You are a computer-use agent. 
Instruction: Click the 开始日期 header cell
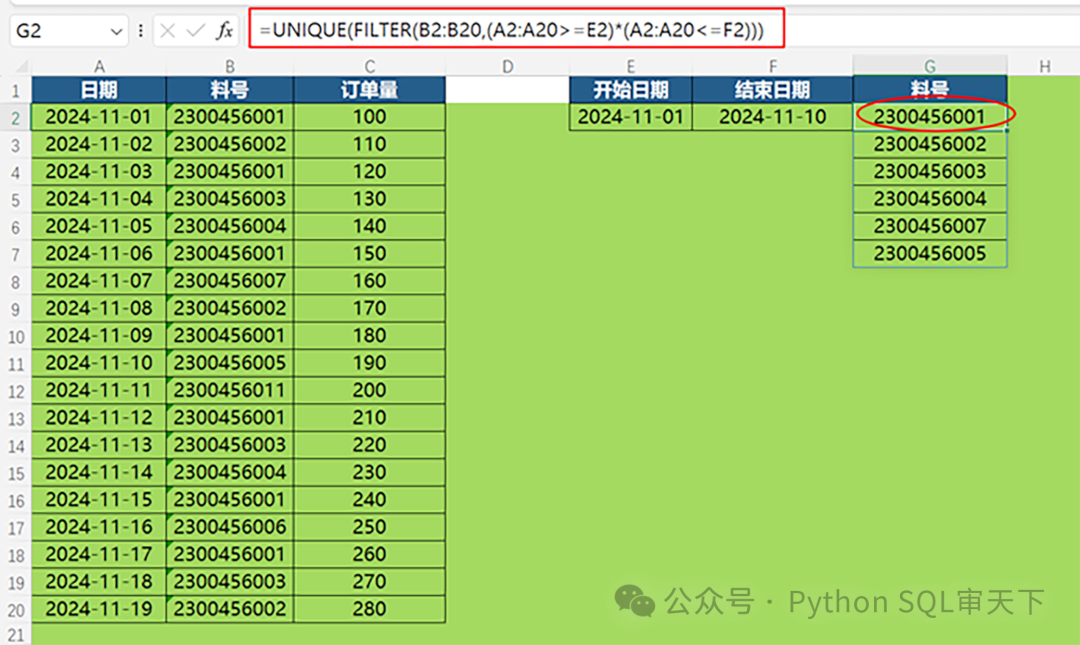[631, 90]
